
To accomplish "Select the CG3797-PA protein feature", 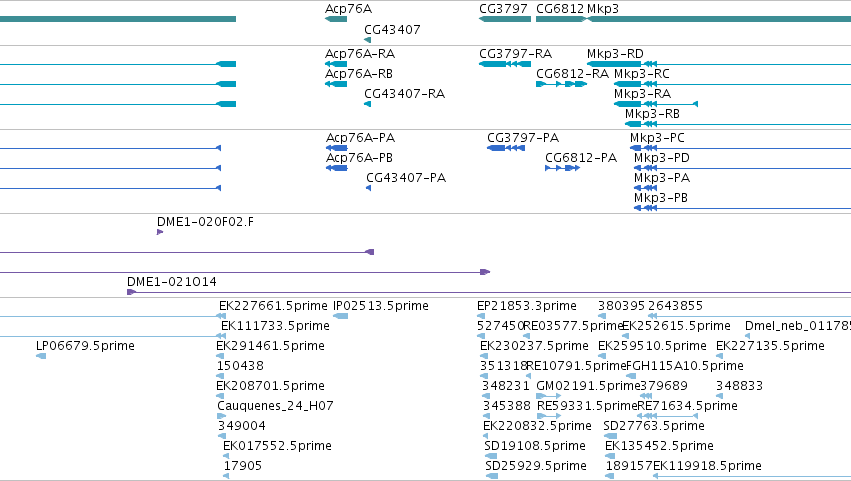I will coord(506,148).
